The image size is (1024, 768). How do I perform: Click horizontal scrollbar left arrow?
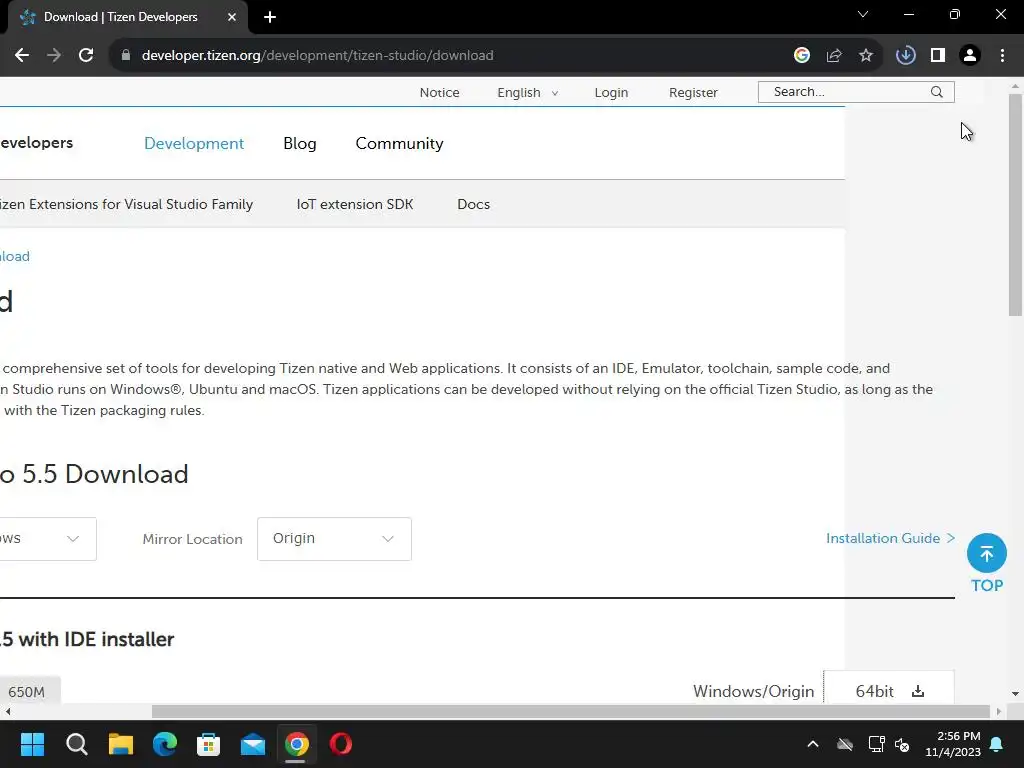8,711
